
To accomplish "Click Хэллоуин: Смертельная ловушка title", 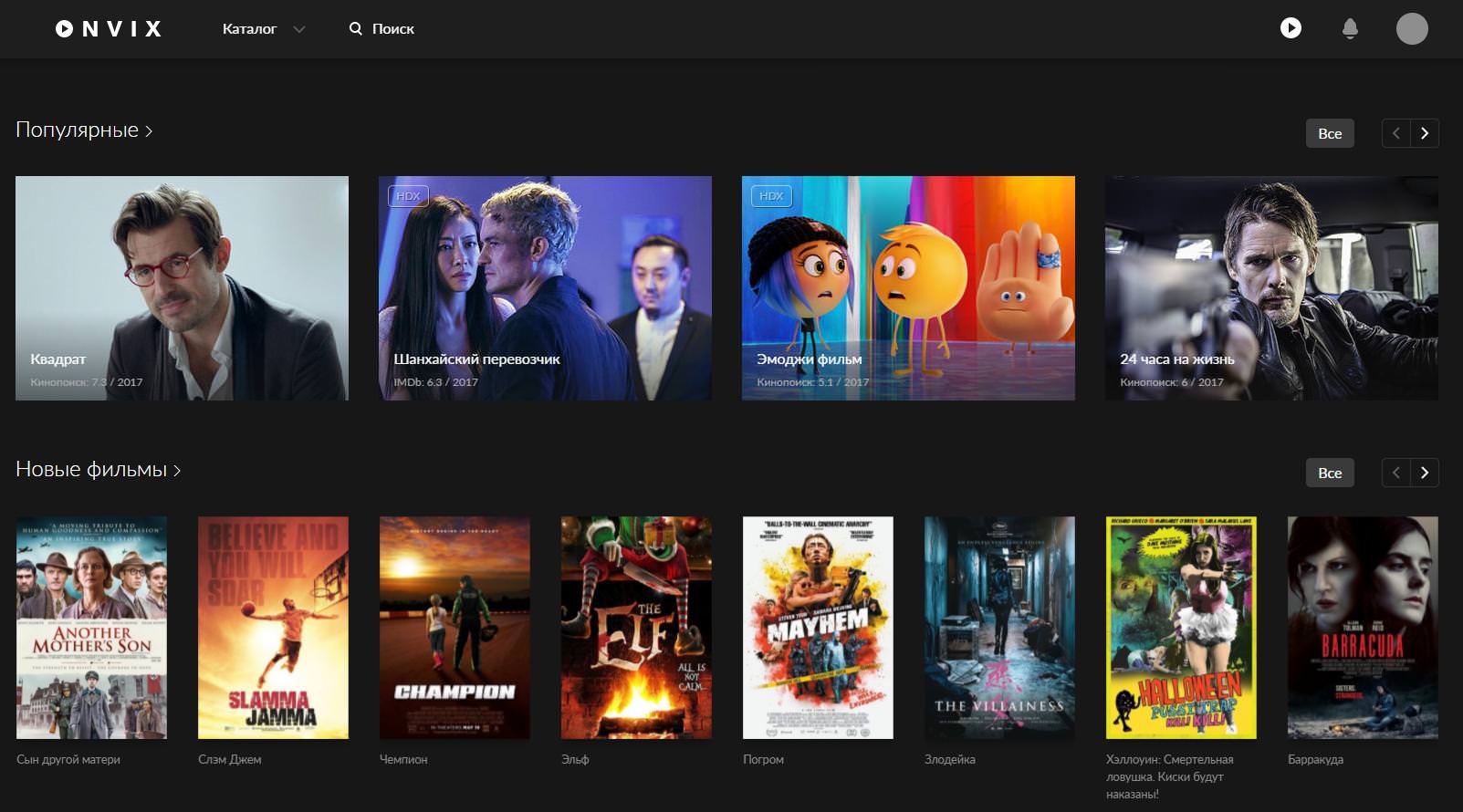I will tap(1170, 776).
